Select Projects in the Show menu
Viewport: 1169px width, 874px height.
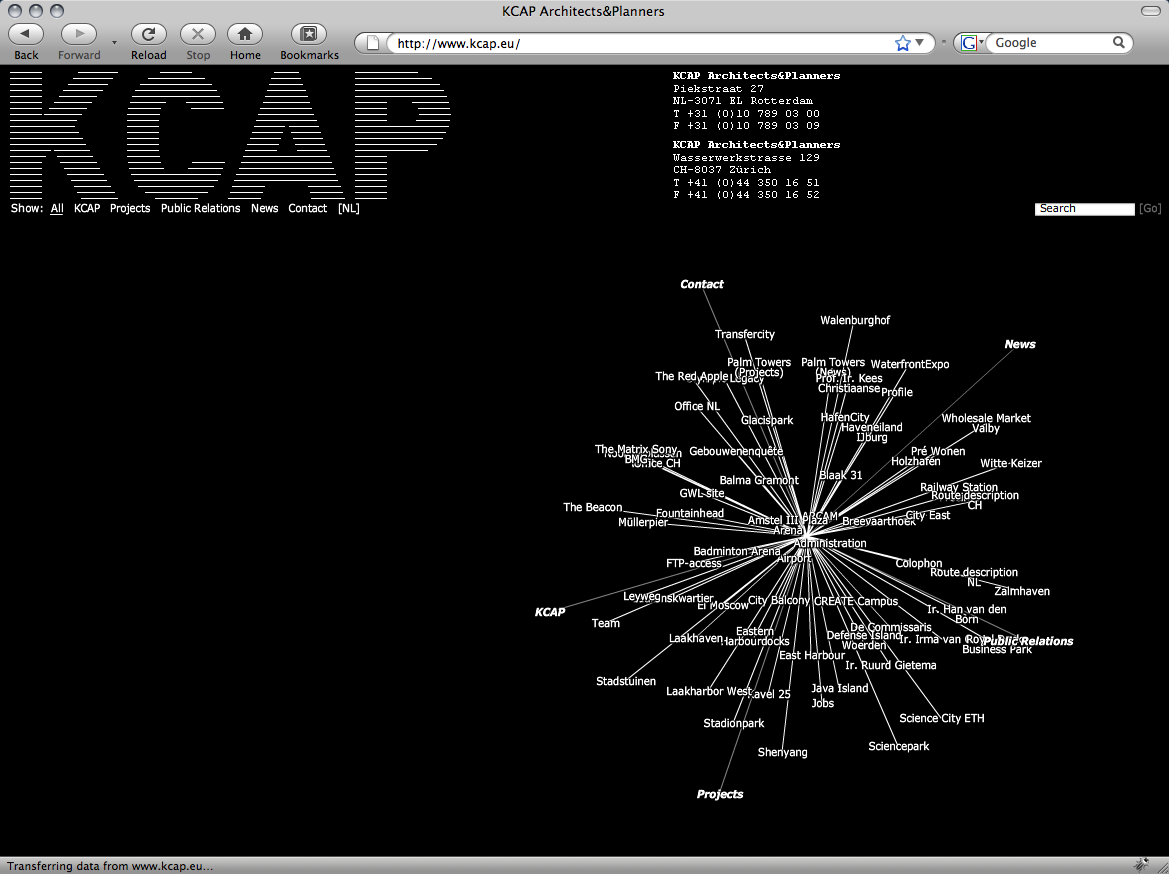(x=130, y=209)
